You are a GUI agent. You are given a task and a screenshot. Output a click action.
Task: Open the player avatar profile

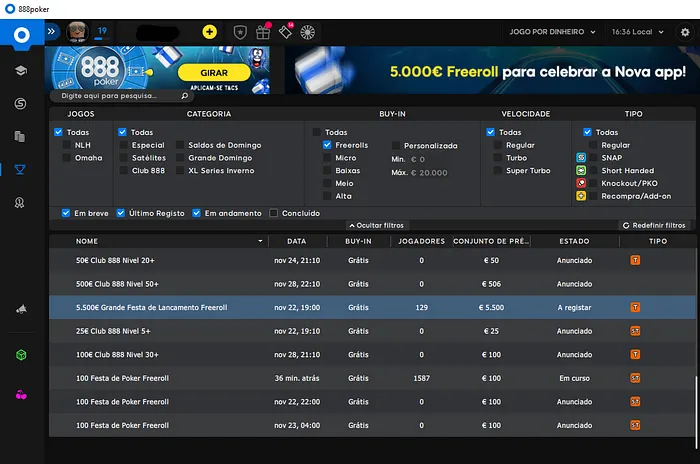pos(77,32)
